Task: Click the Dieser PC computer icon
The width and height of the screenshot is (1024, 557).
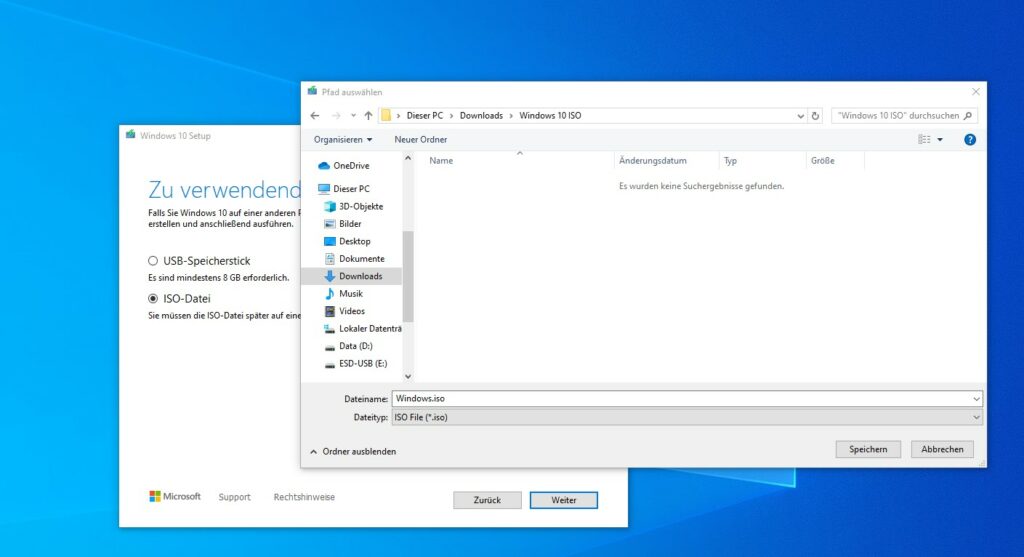Action: (x=324, y=189)
